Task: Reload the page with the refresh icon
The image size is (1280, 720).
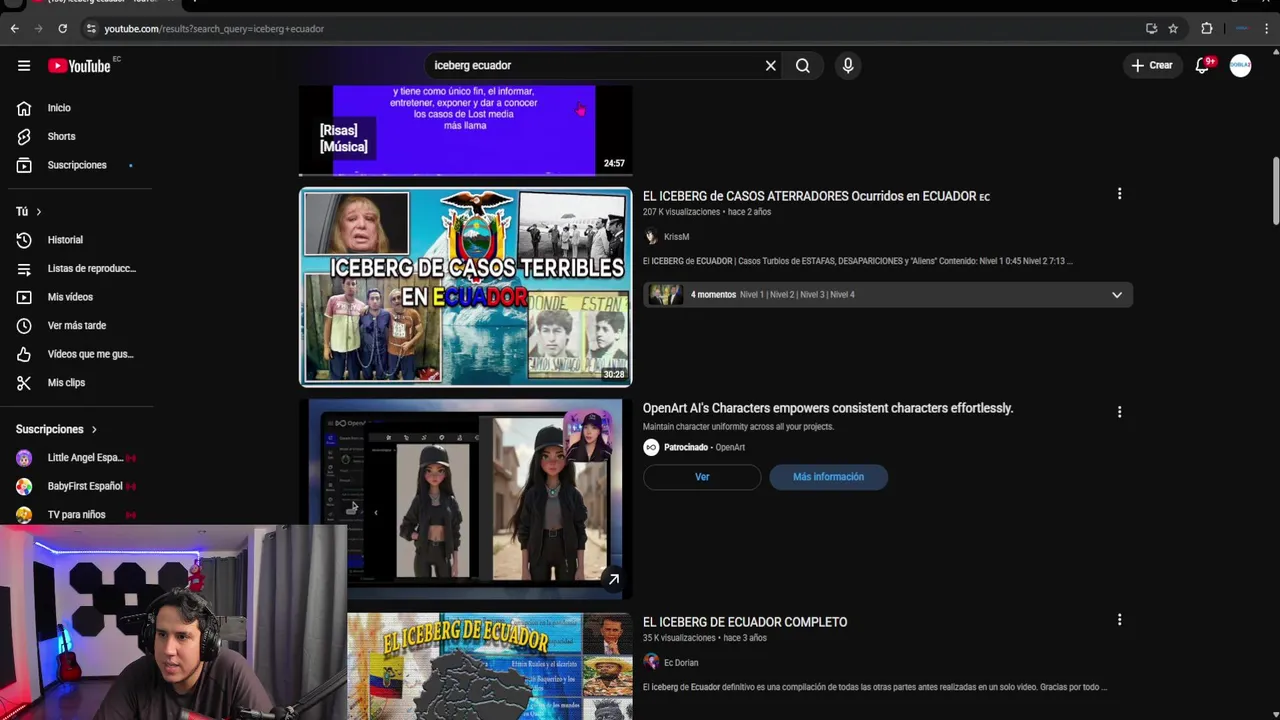Action: tap(62, 29)
